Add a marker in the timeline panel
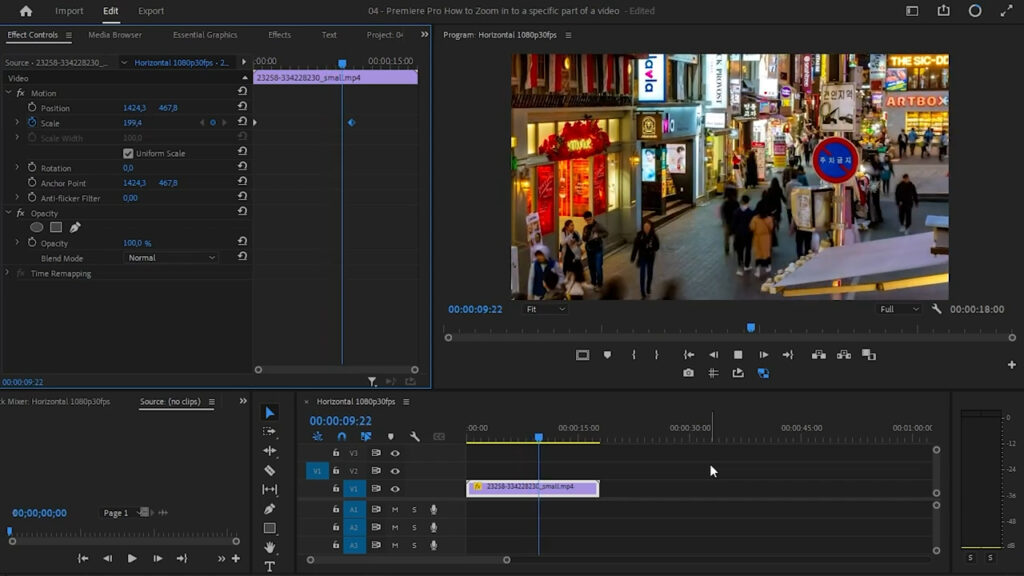Image resolution: width=1024 pixels, height=576 pixels. 391,436
